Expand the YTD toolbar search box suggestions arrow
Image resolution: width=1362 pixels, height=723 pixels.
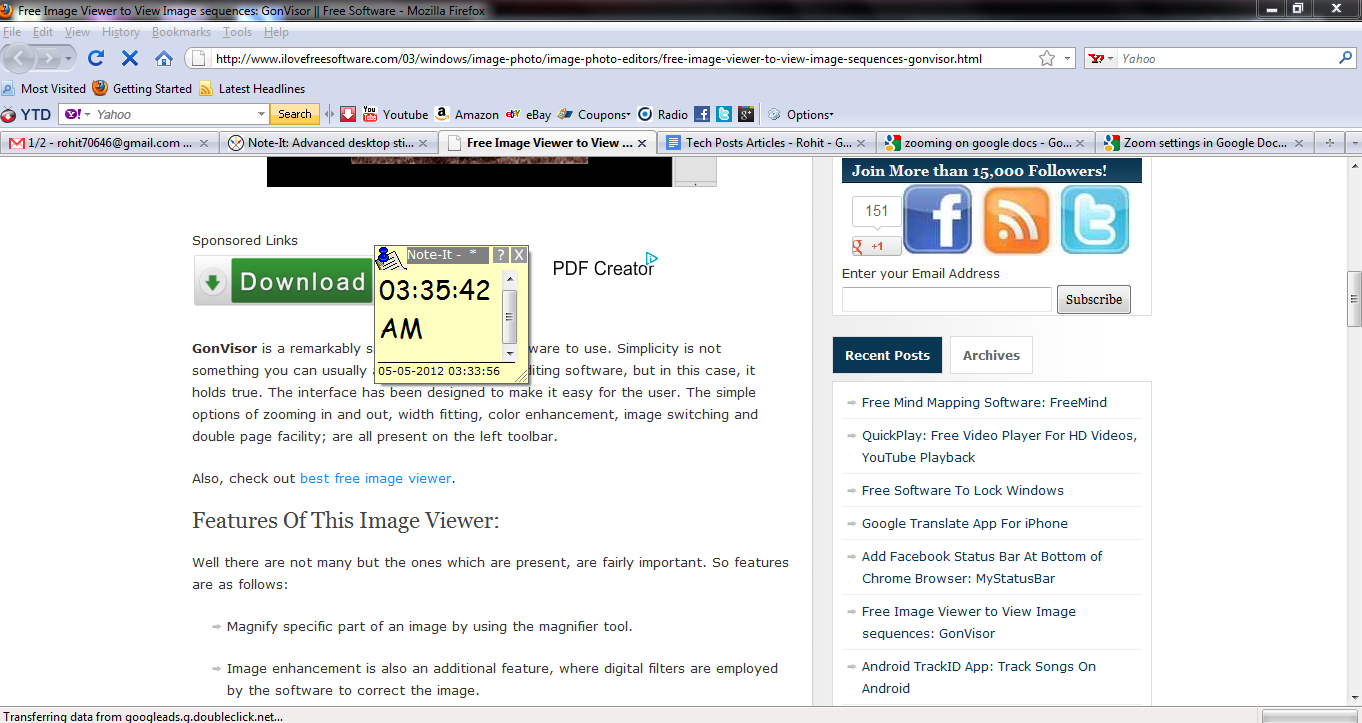point(261,114)
